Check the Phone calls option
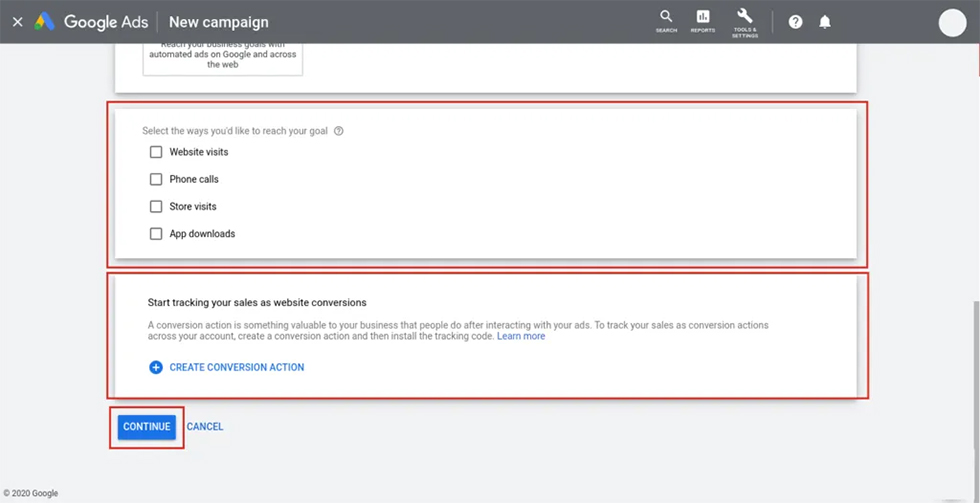 tap(156, 179)
